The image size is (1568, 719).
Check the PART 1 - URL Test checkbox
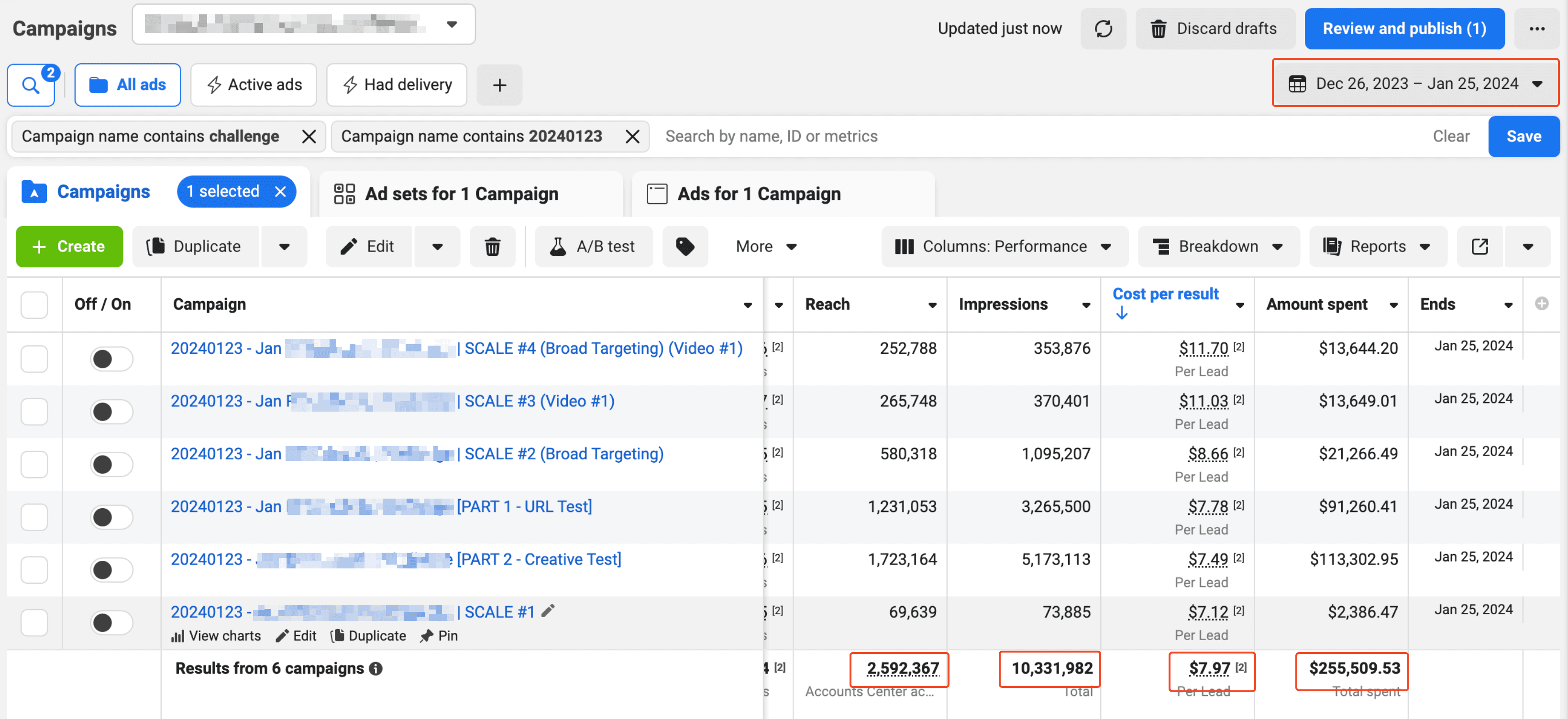[34, 517]
